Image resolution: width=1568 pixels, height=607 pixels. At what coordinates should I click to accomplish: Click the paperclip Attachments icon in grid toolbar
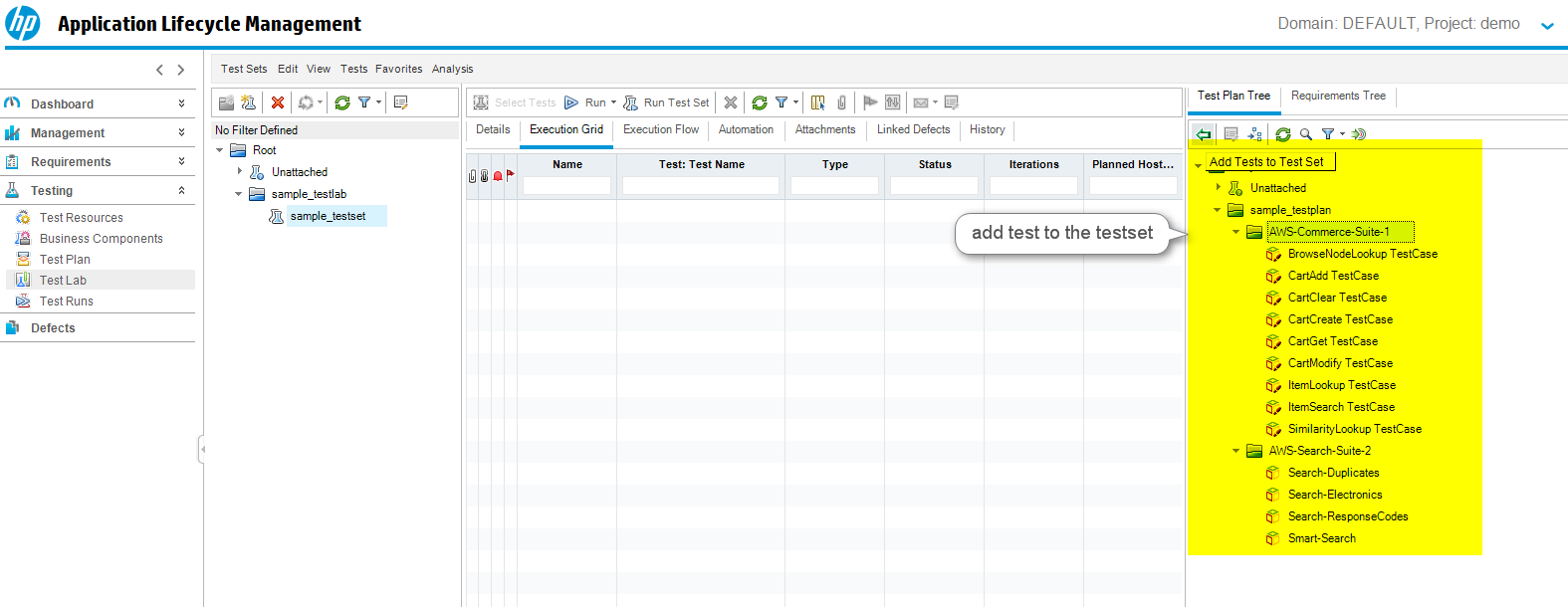(x=841, y=102)
